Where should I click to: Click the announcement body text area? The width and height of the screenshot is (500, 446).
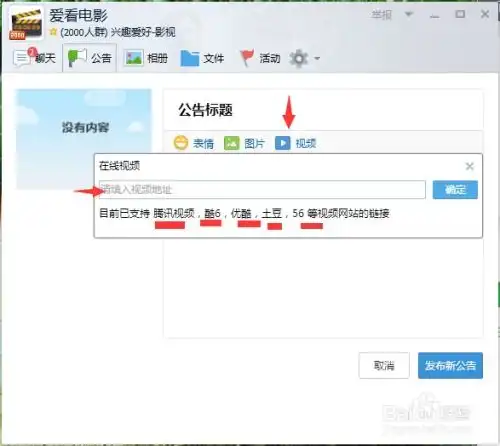coord(323,288)
